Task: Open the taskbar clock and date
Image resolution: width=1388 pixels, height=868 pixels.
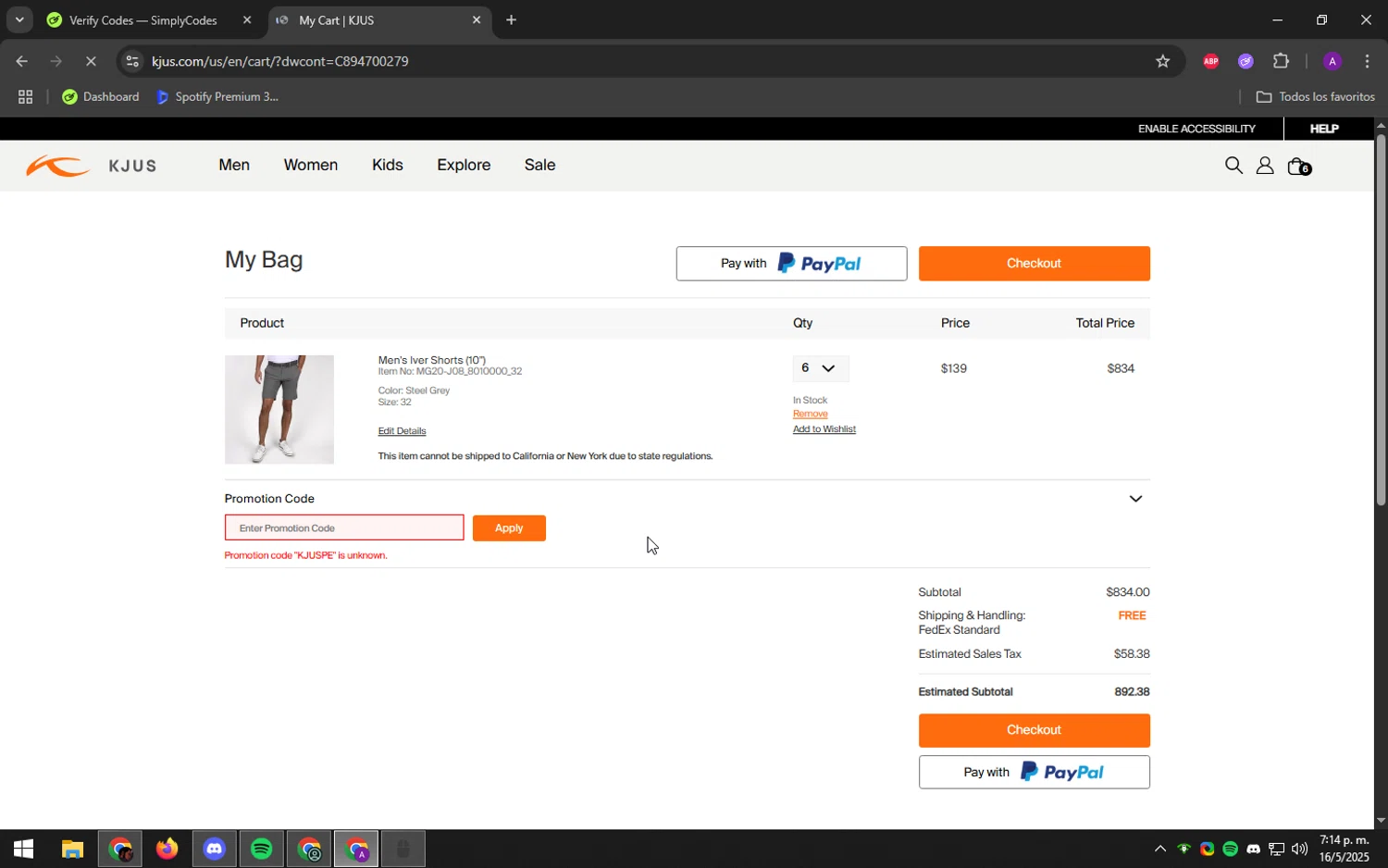Action: click(1344, 849)
